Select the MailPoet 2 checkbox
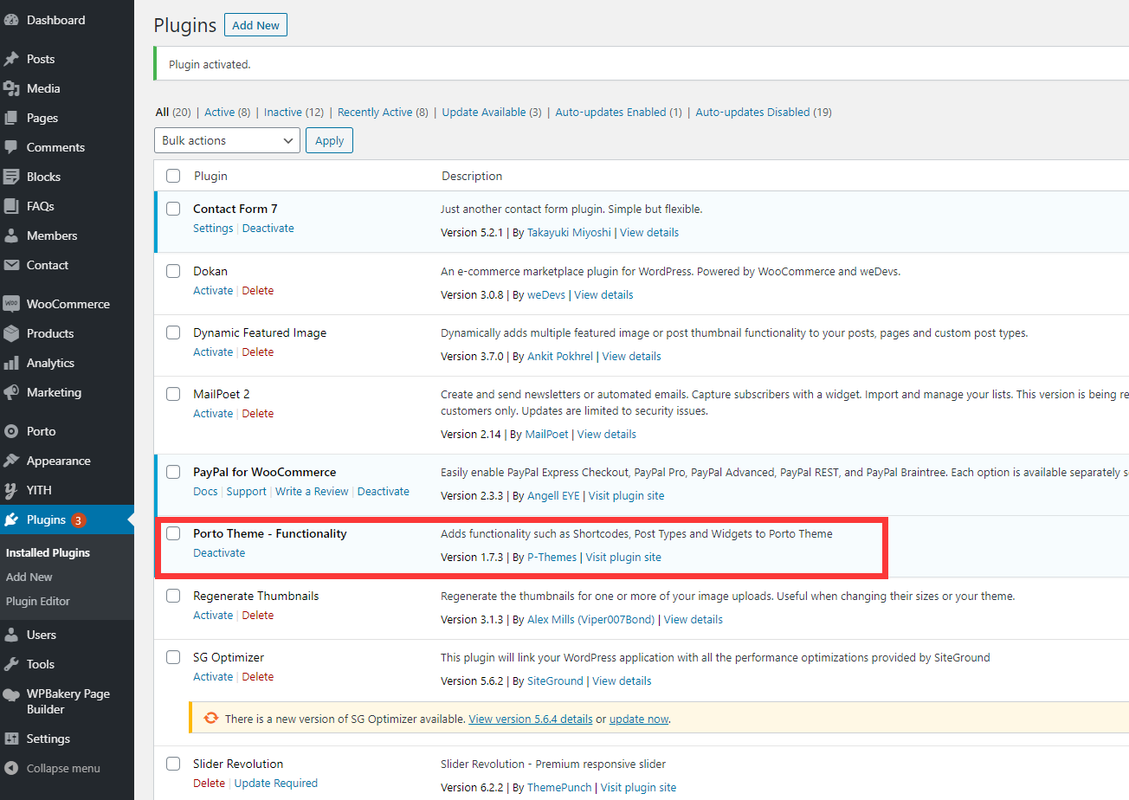1129x800 pixels. pyautogui.click(x=174, y=395)
